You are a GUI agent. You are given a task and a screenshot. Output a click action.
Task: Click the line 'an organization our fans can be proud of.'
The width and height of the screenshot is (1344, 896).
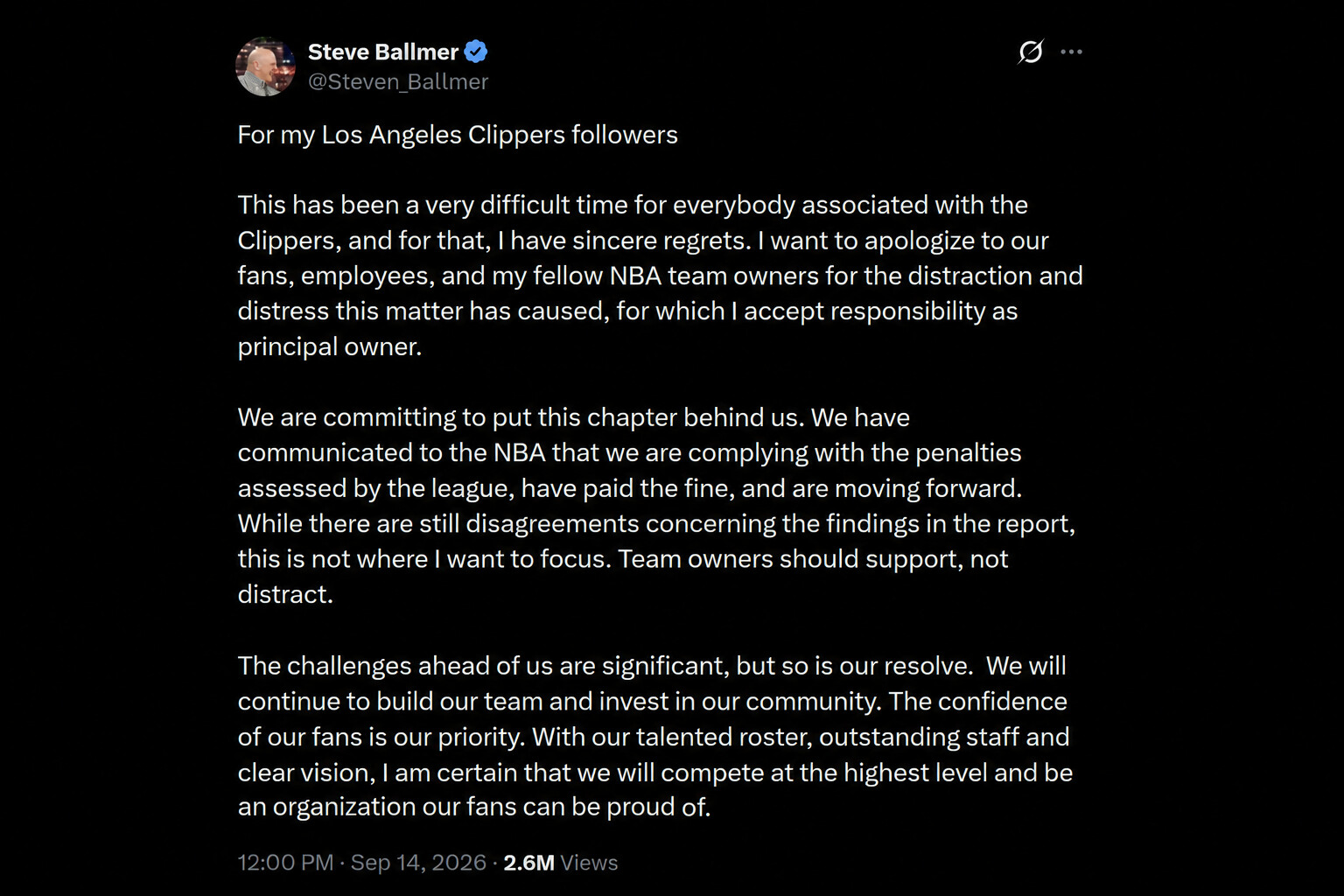[x=474, y=807]
